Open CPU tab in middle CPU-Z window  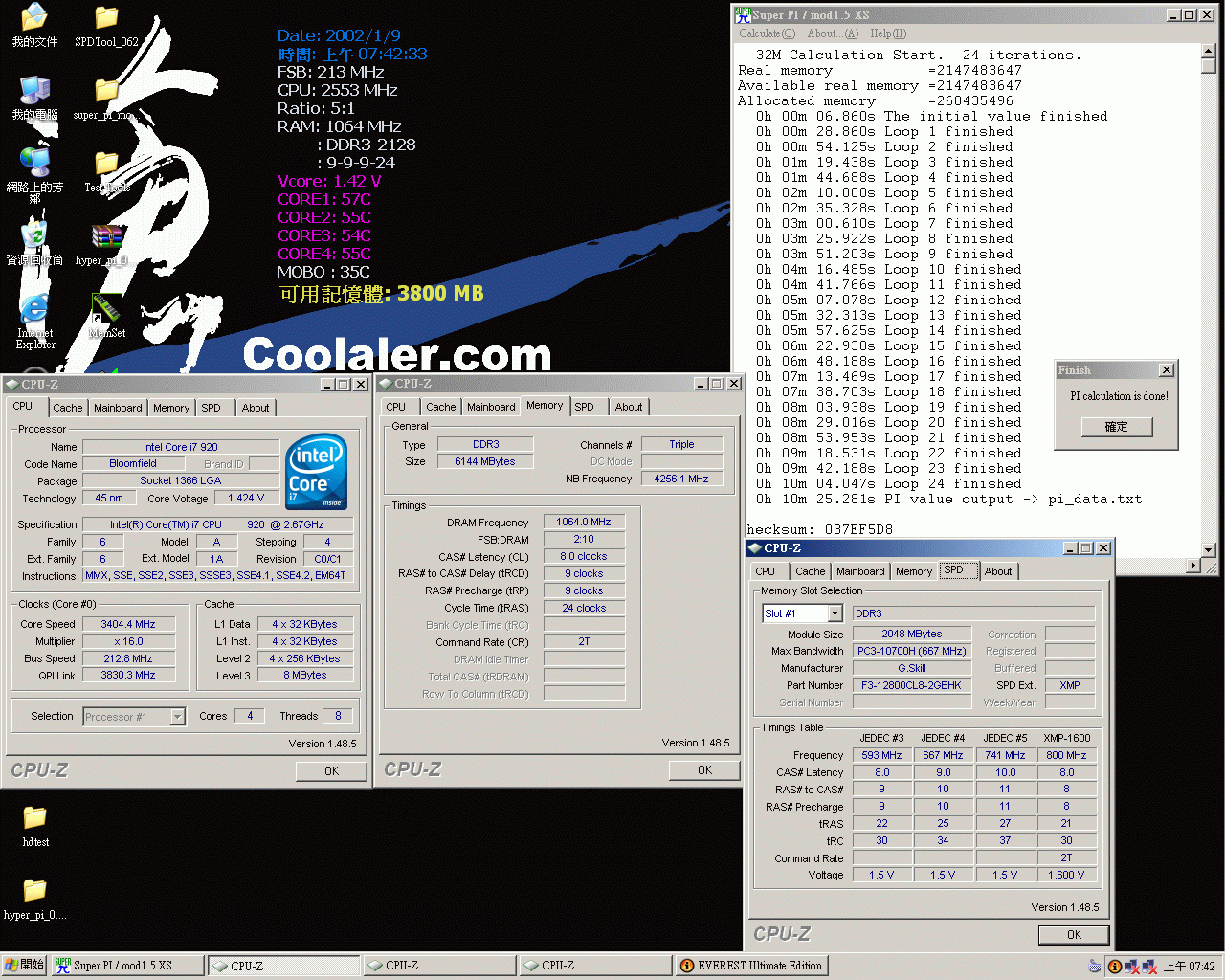click(x=395, y=407)
